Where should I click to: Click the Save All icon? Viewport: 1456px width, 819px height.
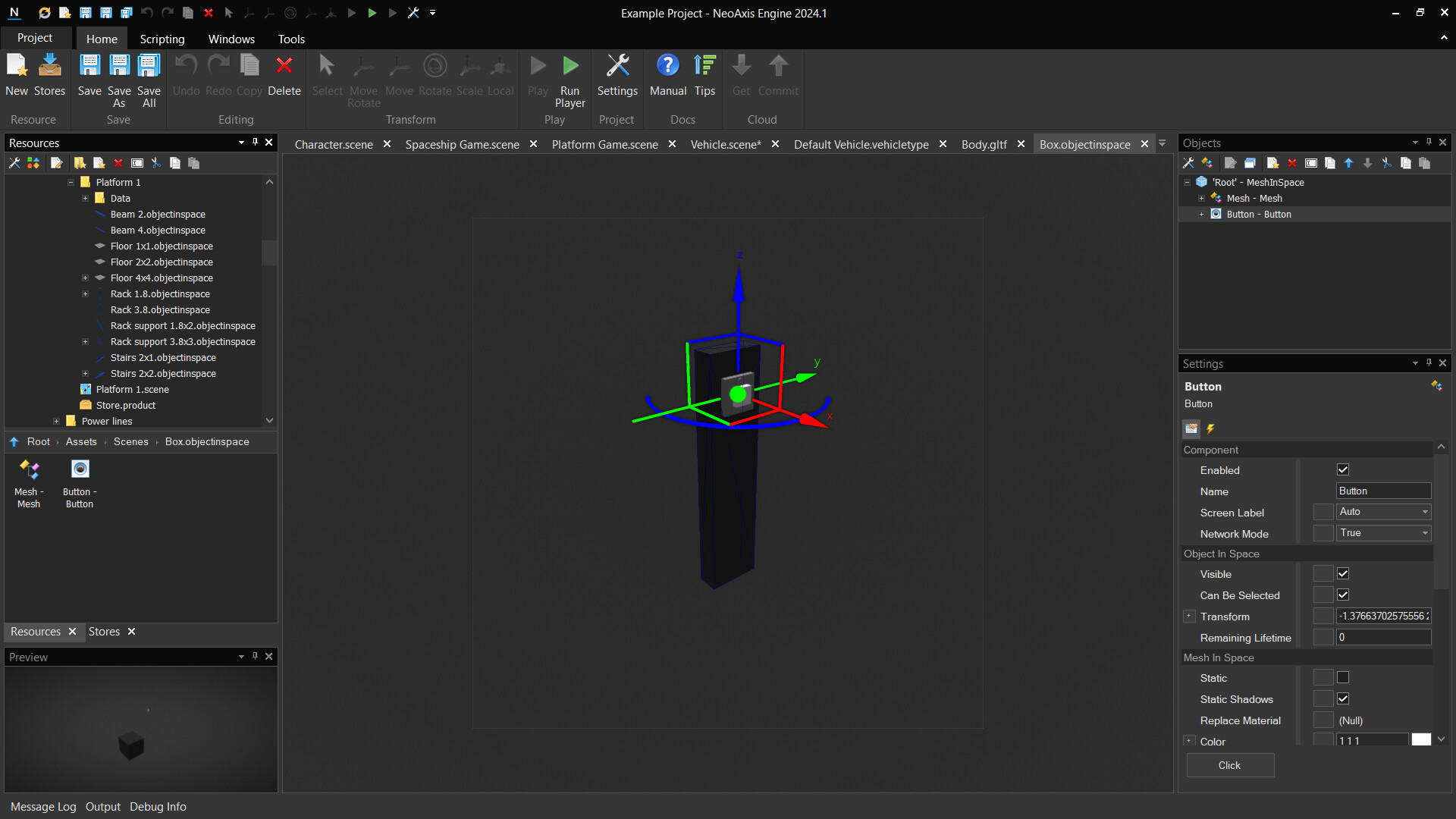click(149, 67)
